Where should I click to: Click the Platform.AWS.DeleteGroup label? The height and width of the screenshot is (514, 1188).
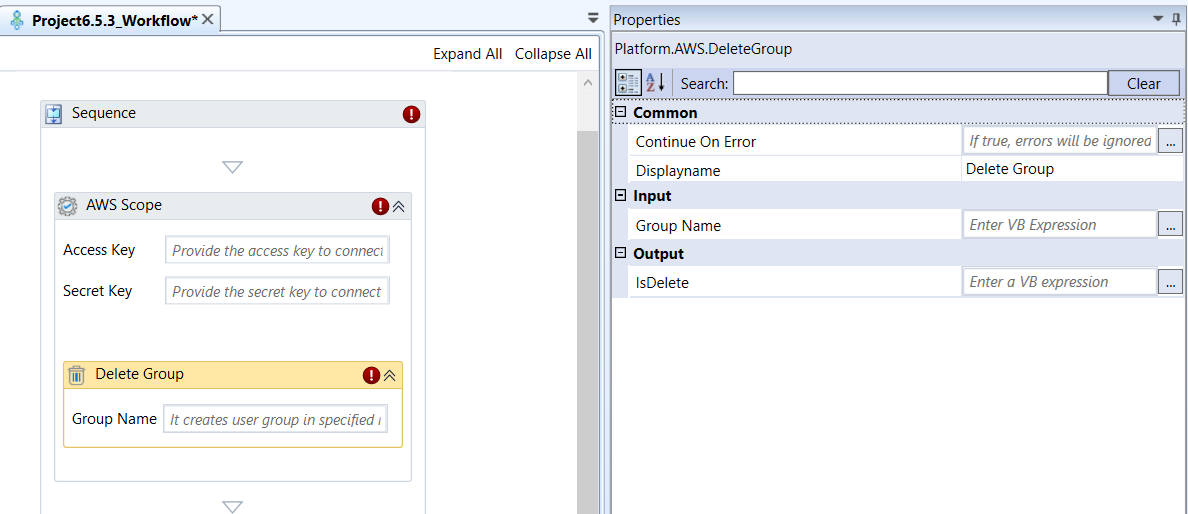[704, 49]
